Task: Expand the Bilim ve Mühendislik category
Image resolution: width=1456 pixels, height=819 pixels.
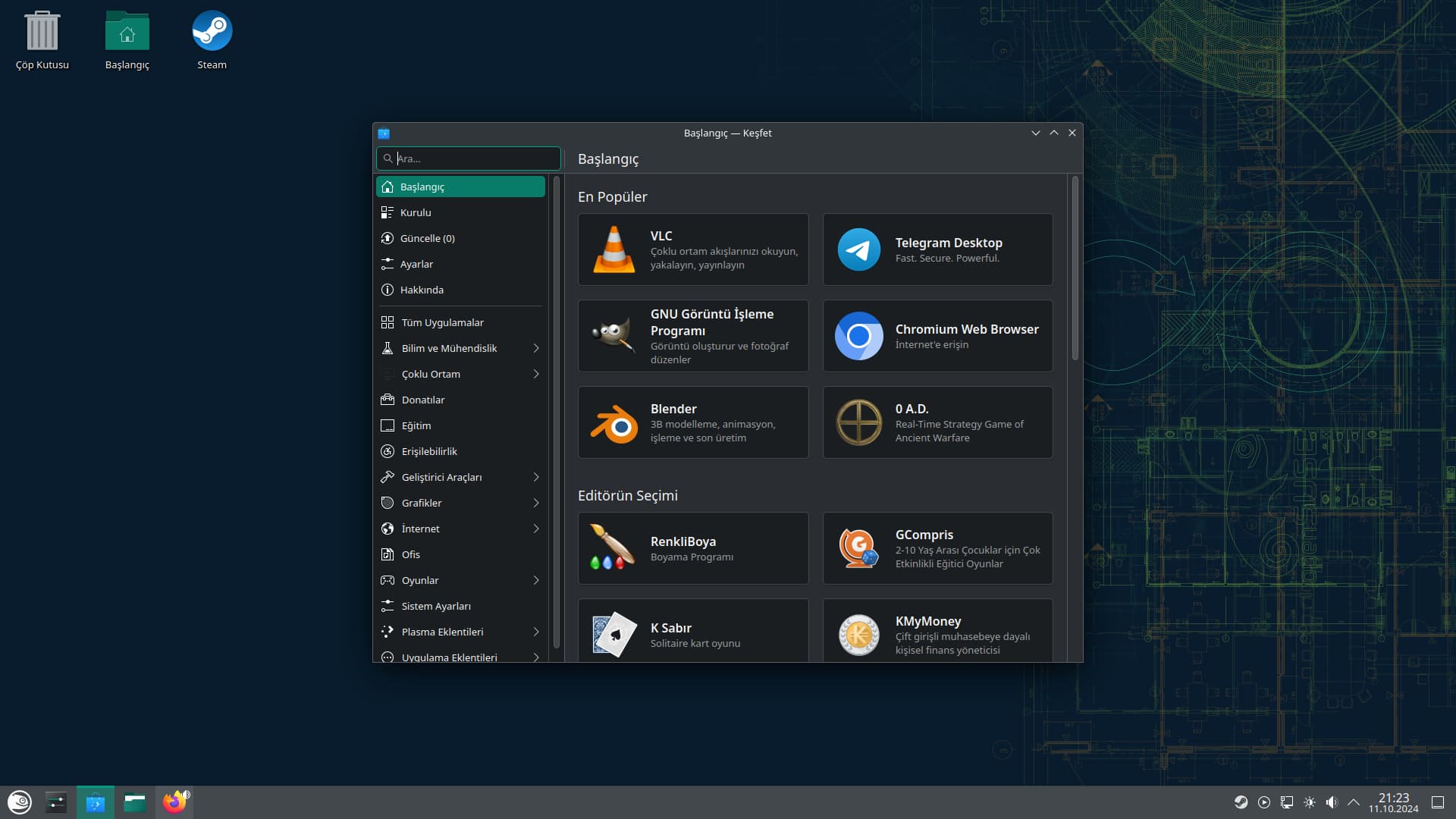Action: 536,348
